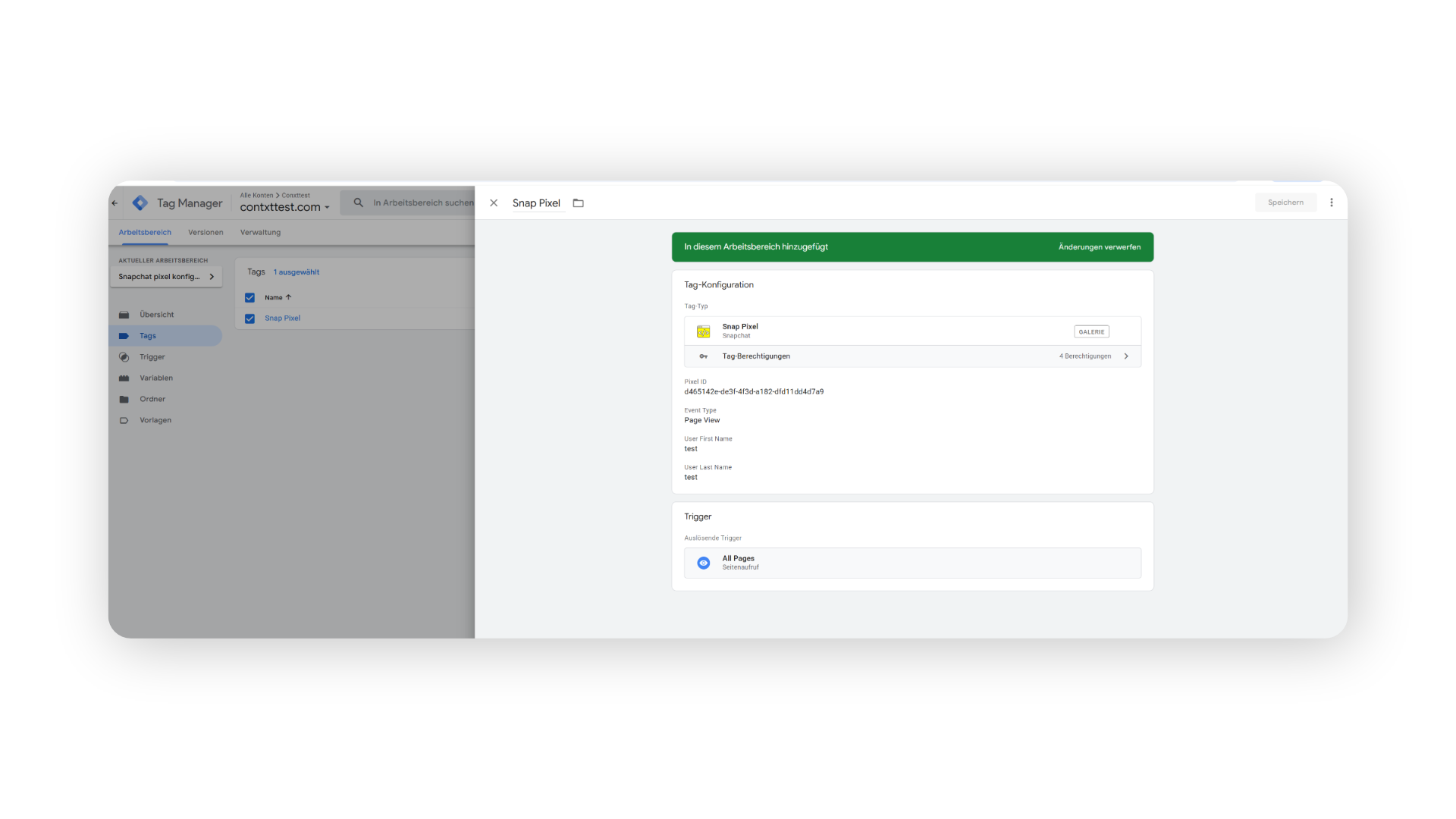1456x819 pixels.
Task: Click the key icon for Tag-Berechtigungen
Action: [x=704, y=356]
